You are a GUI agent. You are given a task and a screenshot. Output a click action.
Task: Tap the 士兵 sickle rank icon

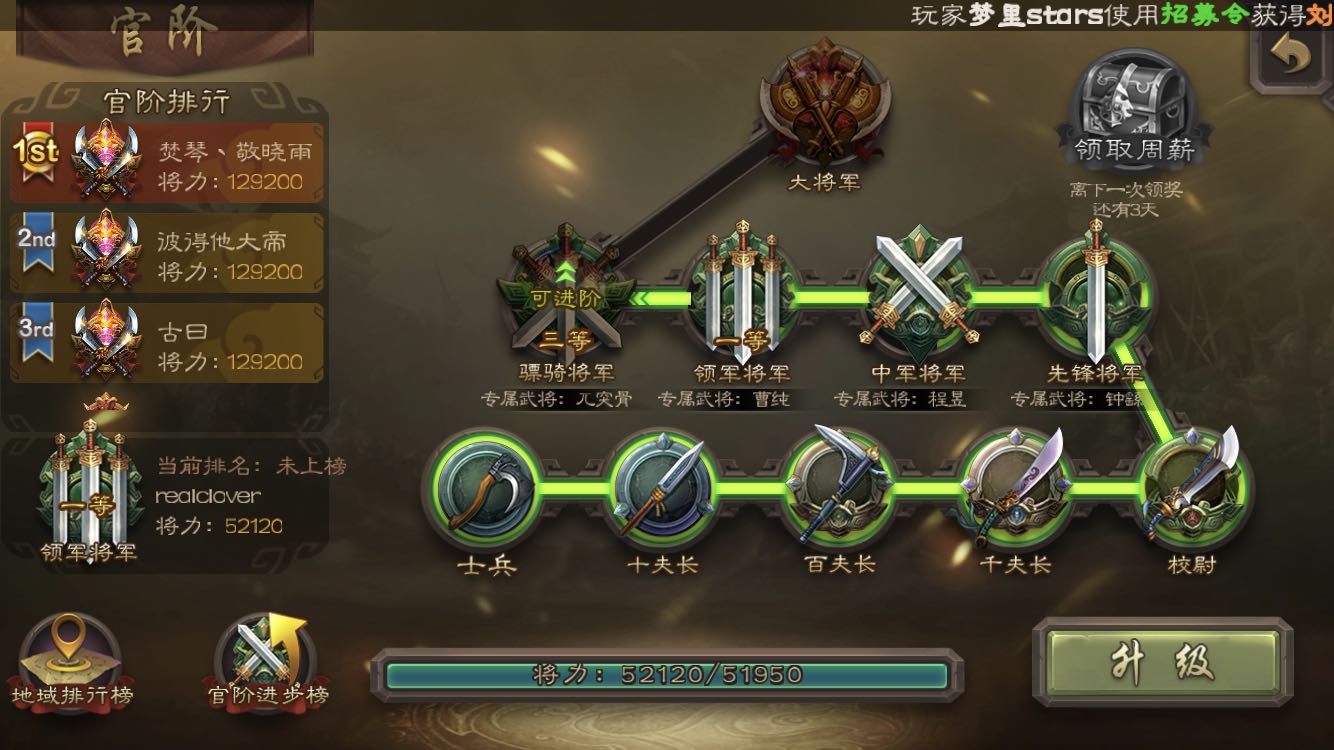484,490
